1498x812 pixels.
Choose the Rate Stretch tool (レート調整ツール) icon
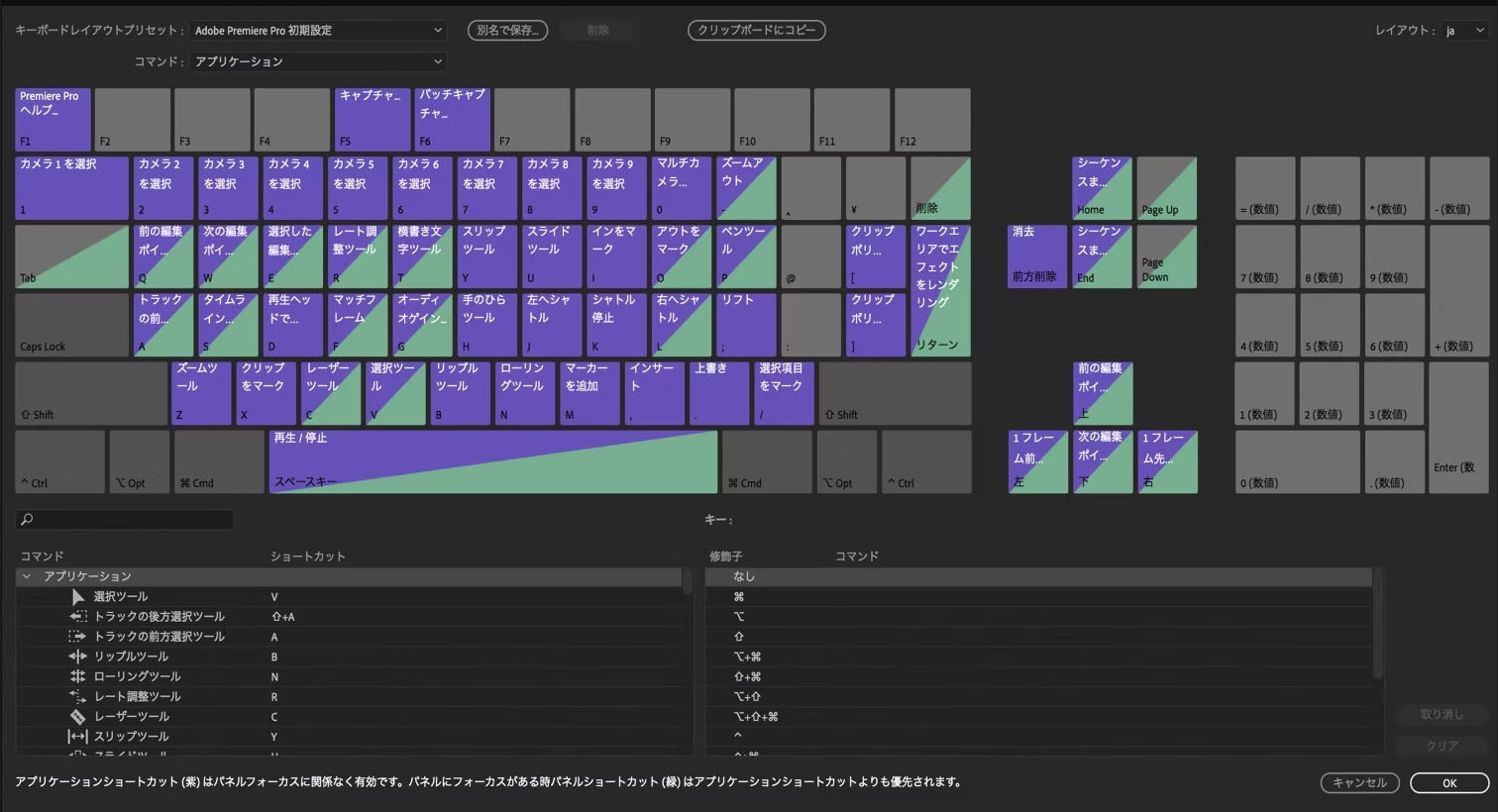tap(78, 696)
